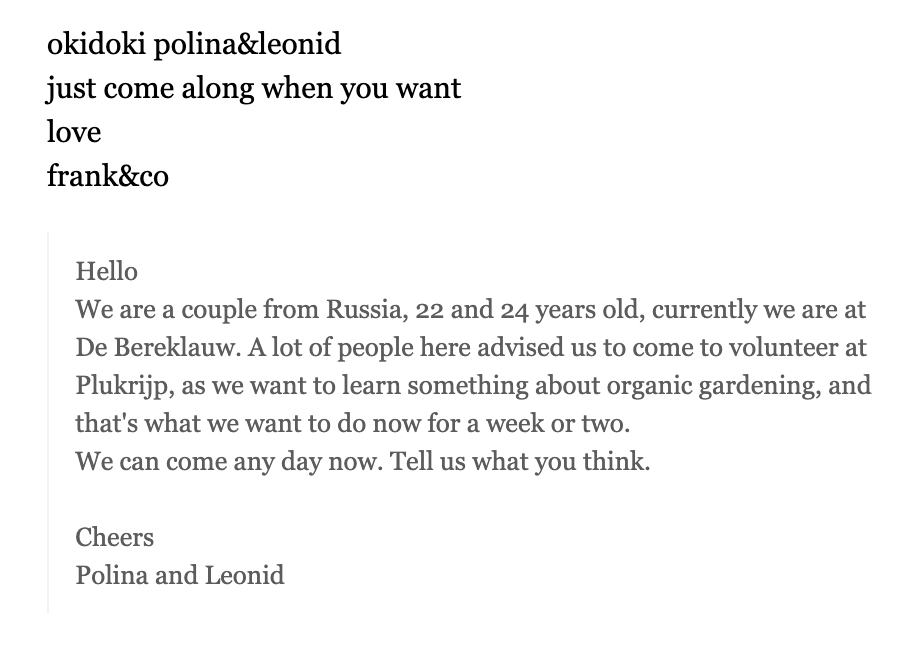Click 'Cheers' in the quoted message
Viewport: 910px width, 650px height.
pyautogui.click(x=114, y=537)
